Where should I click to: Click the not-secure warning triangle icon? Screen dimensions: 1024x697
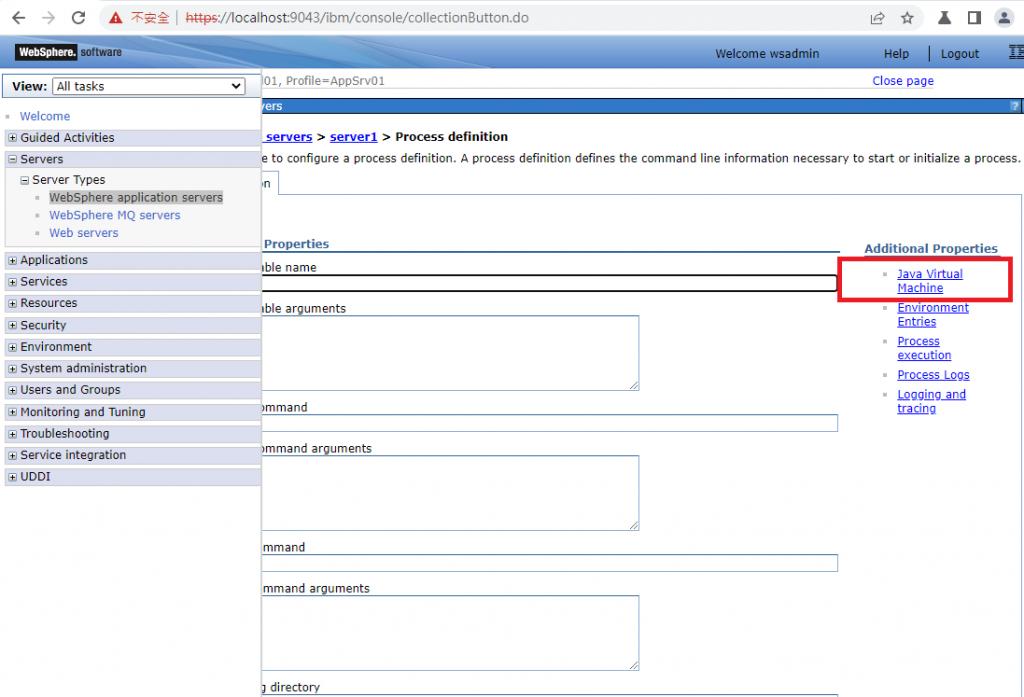click(x=116, y=18)
